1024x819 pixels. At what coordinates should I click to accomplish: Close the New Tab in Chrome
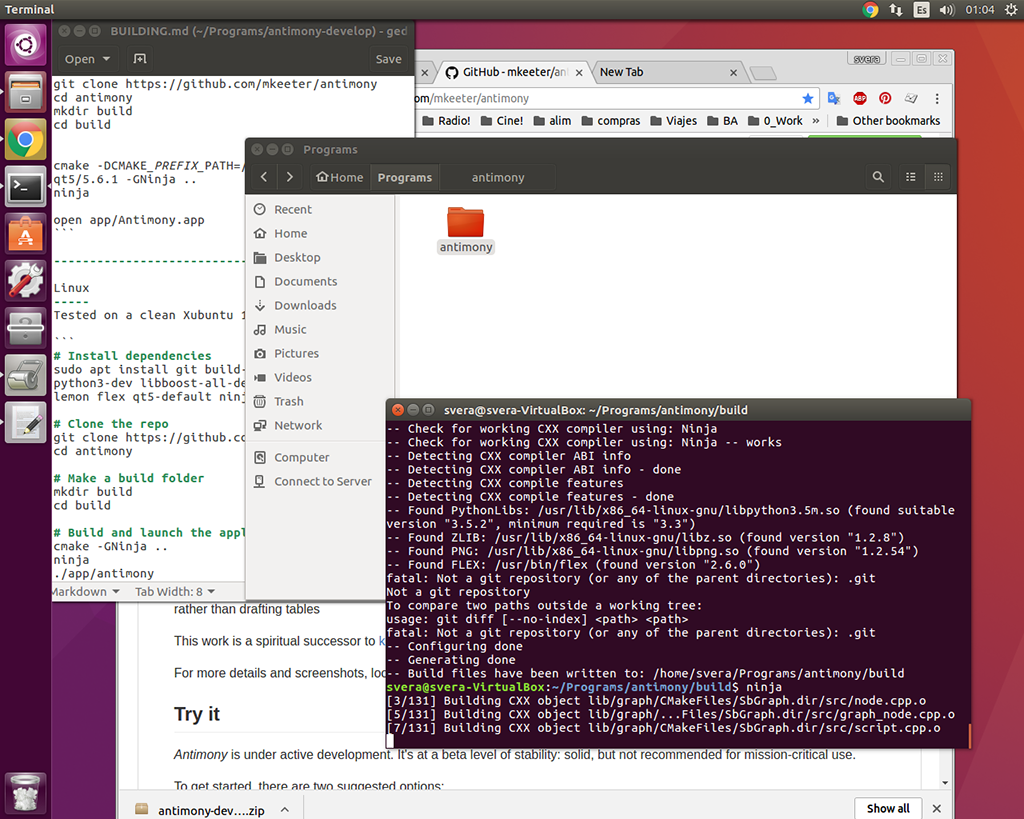(x=733, y=72)
